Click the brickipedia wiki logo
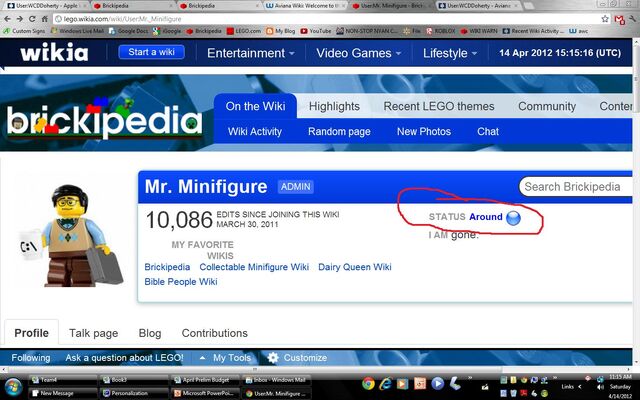Viewport: 640px width, 400px height. (104, 119)
